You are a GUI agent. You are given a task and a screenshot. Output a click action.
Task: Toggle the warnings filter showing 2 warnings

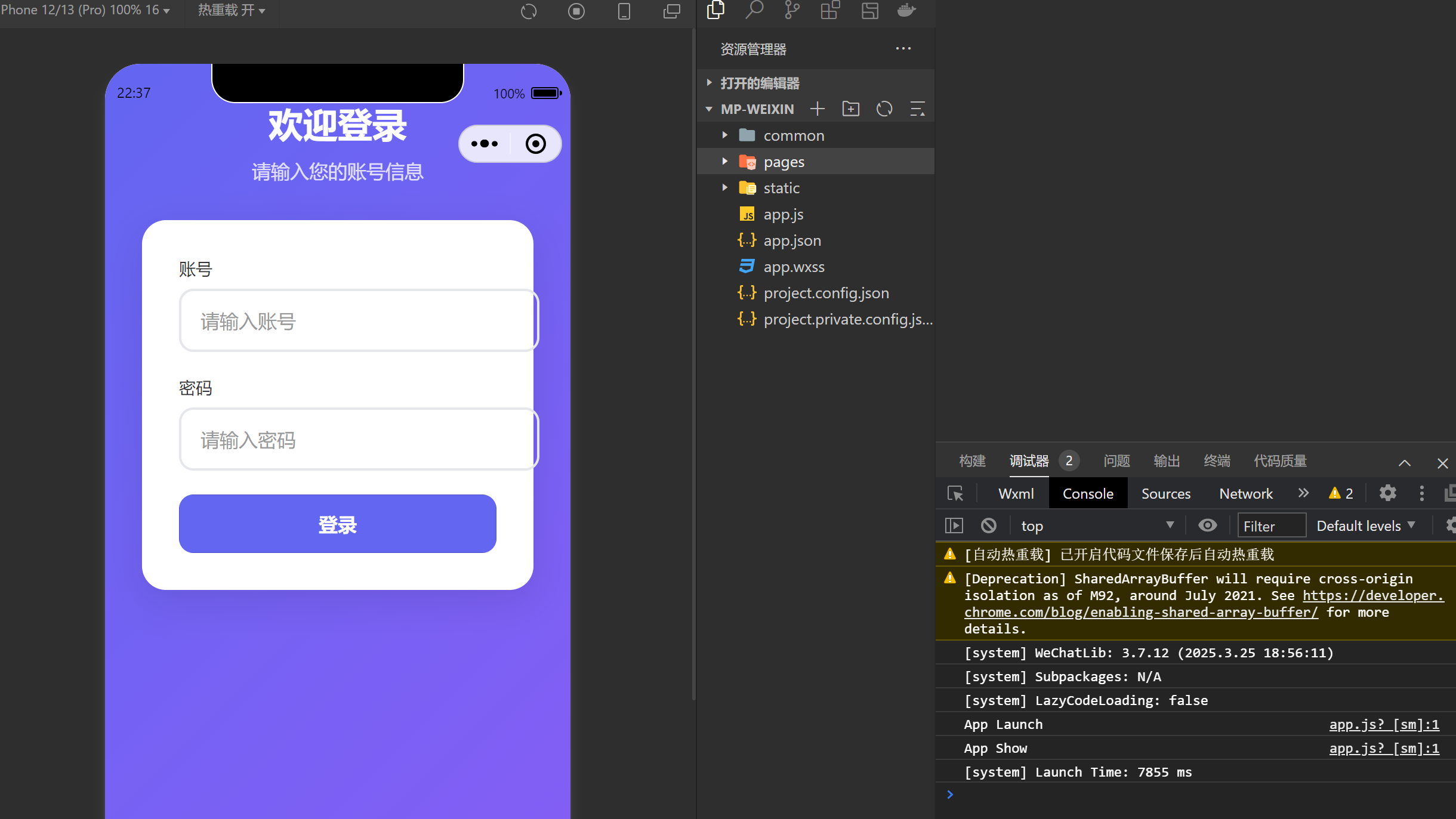pos(1340,493)
